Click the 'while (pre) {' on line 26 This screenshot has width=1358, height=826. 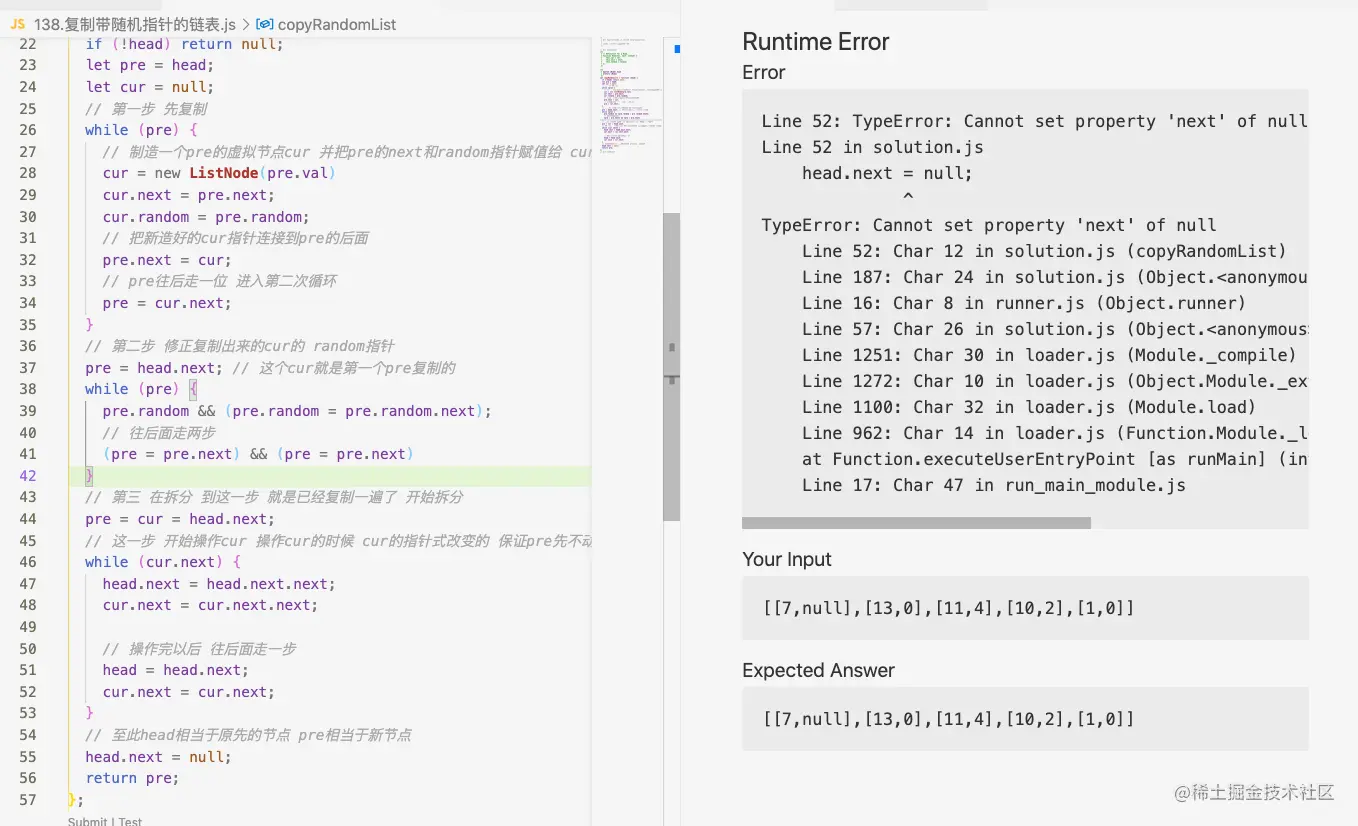(x=141, y=130)
